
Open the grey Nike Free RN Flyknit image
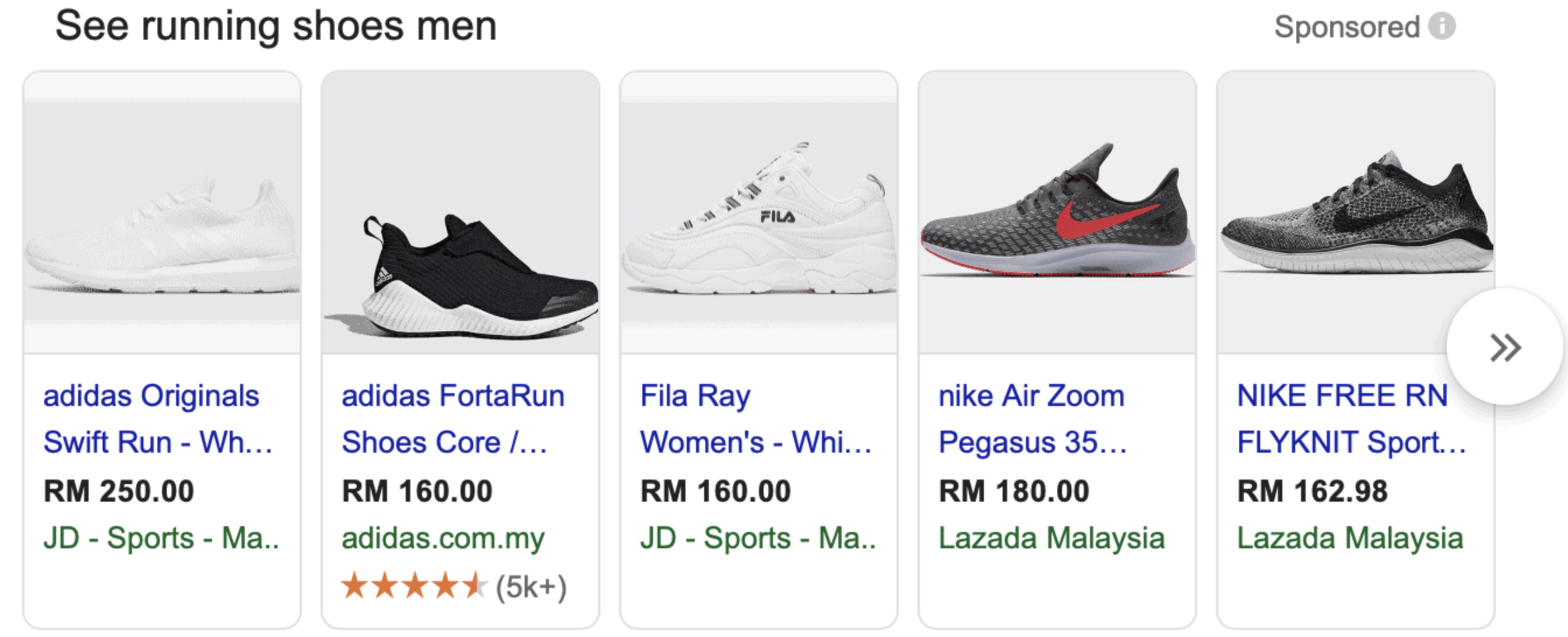pyautogui.click(x=1355, y=219)
